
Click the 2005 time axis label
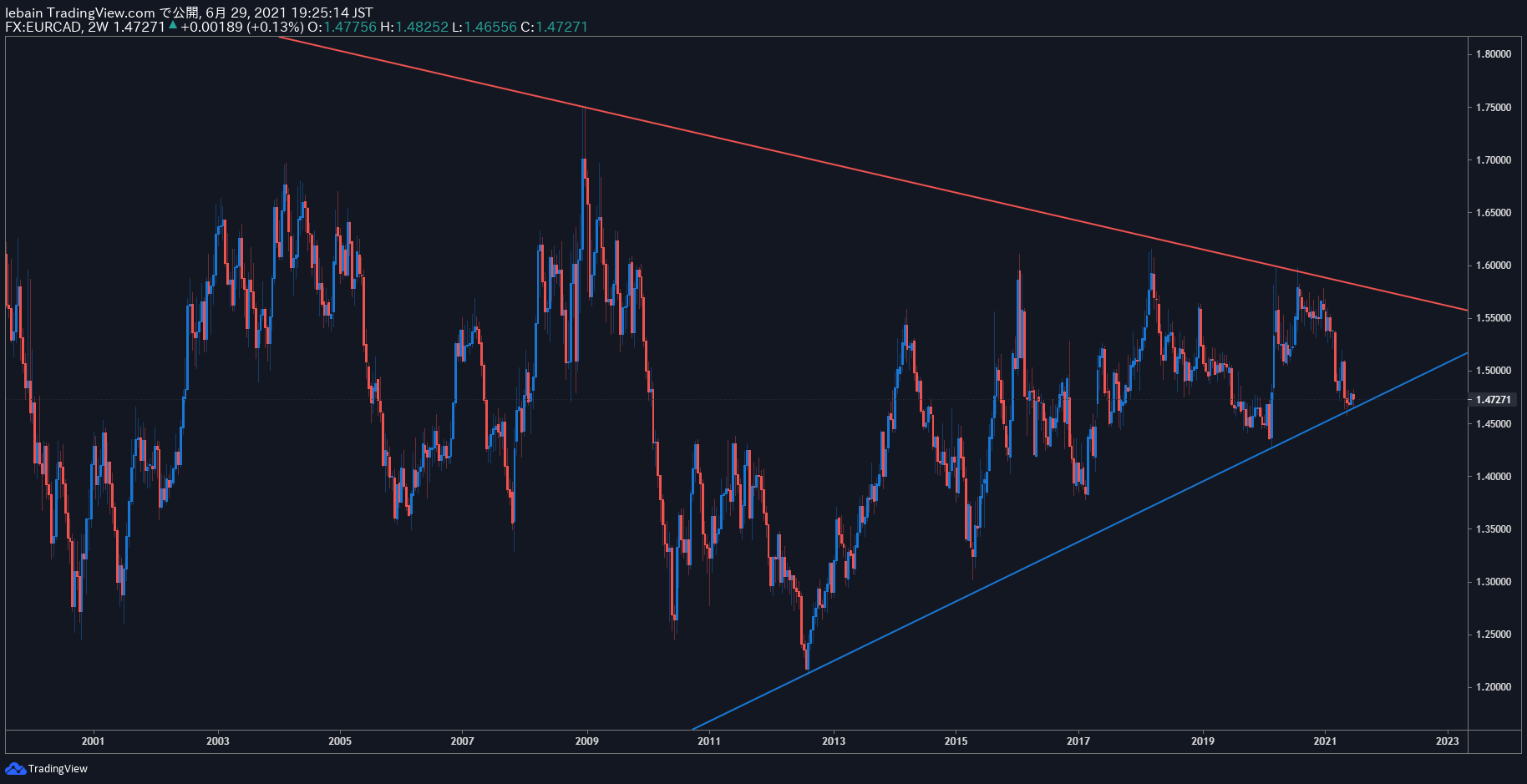(x=340, y=741)
